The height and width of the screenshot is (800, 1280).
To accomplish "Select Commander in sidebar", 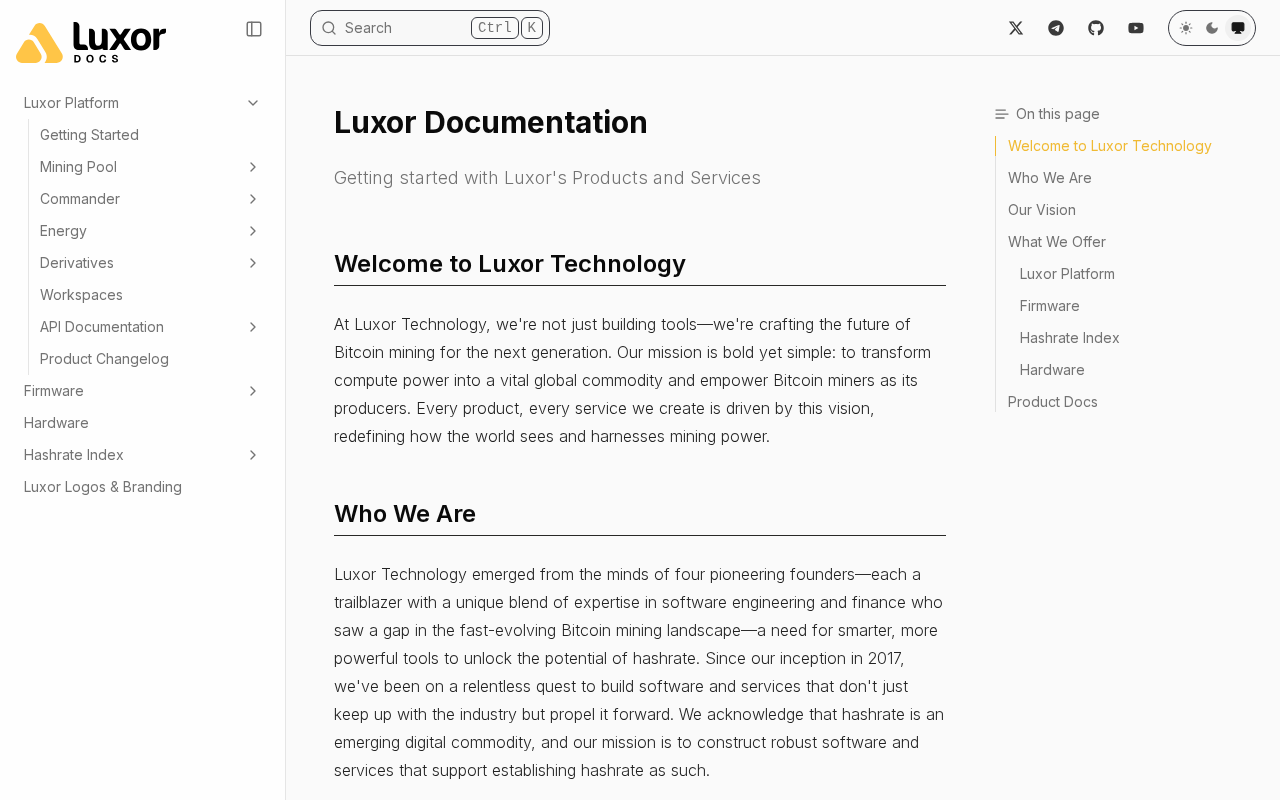I will (x=80, y=199).
